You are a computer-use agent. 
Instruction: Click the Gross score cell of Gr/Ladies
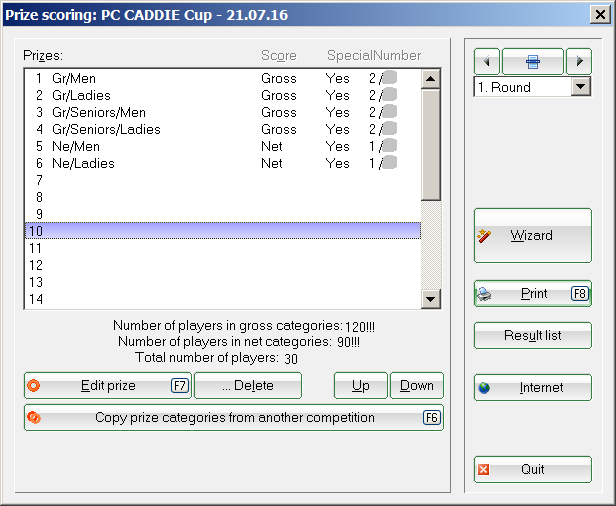click(279, 95)
